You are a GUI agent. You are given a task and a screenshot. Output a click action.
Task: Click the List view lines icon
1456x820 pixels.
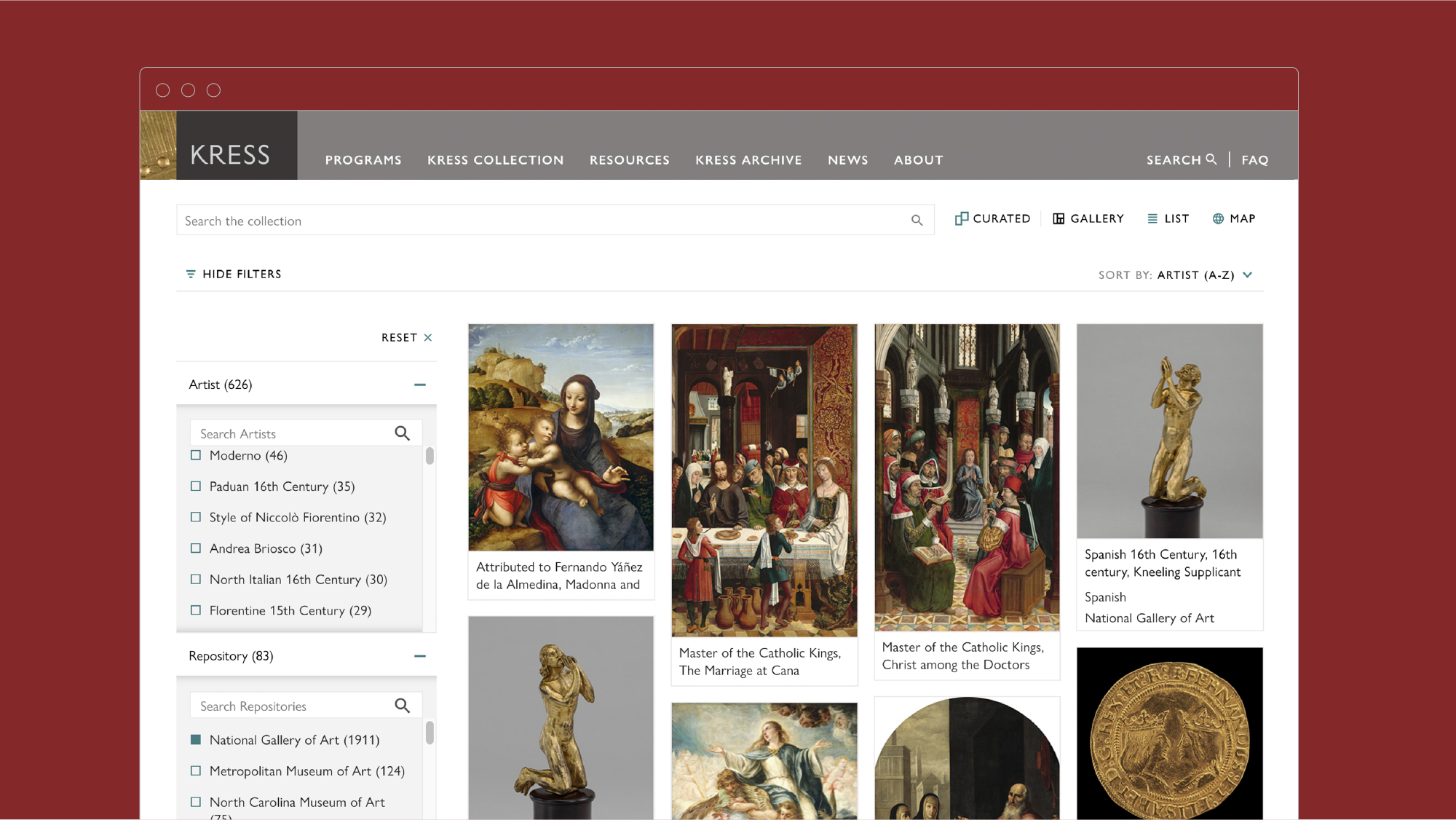point(1152,218)
